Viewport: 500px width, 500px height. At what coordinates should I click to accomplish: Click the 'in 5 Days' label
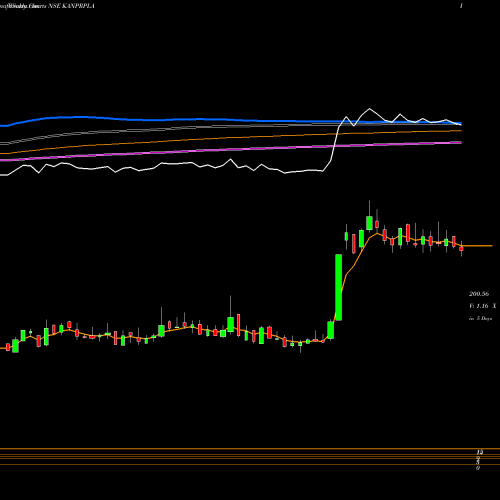[x=480, y=318]
